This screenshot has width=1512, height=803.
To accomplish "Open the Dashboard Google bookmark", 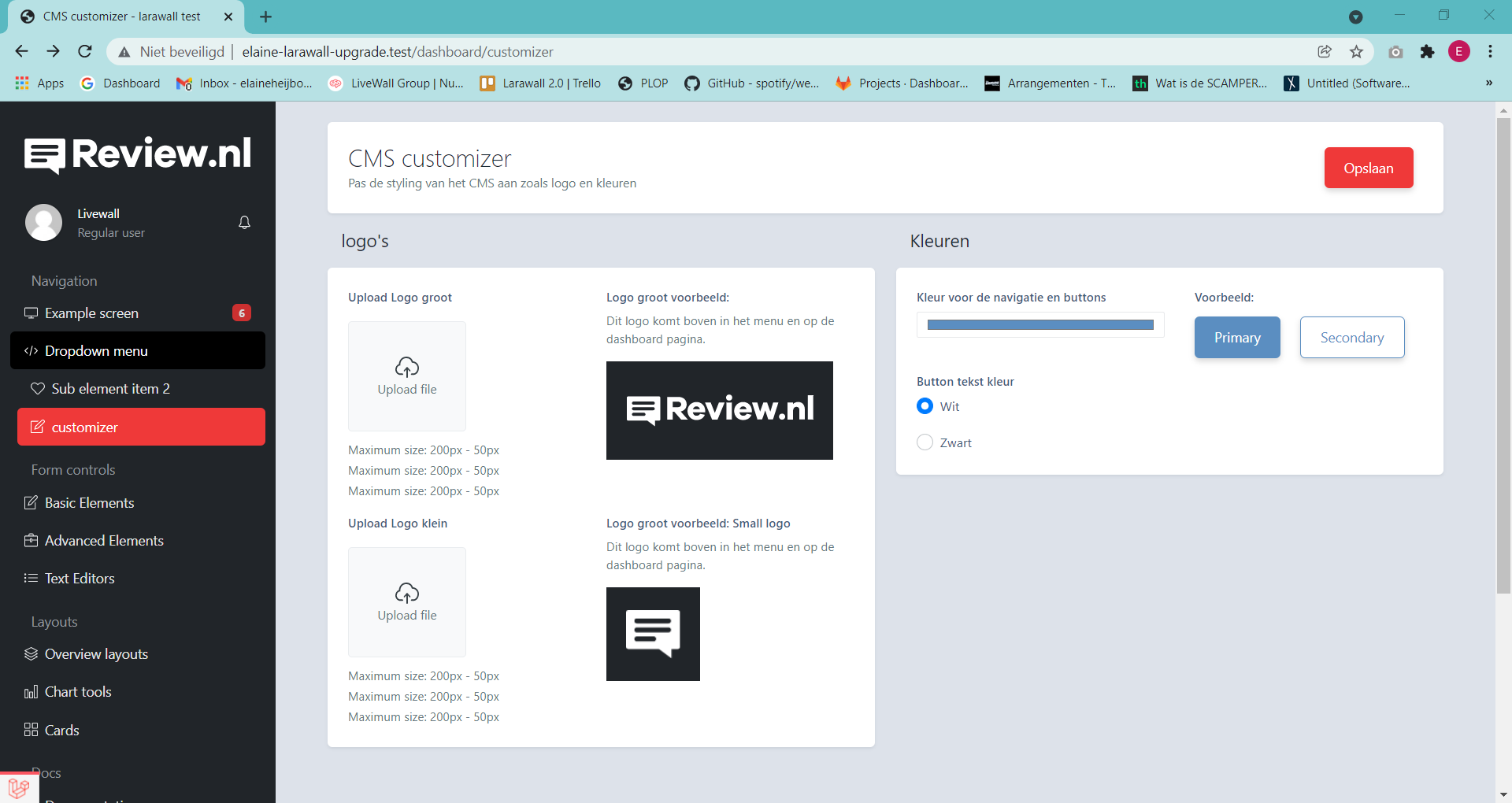I will pyautogui.click(x=120, y=83).
